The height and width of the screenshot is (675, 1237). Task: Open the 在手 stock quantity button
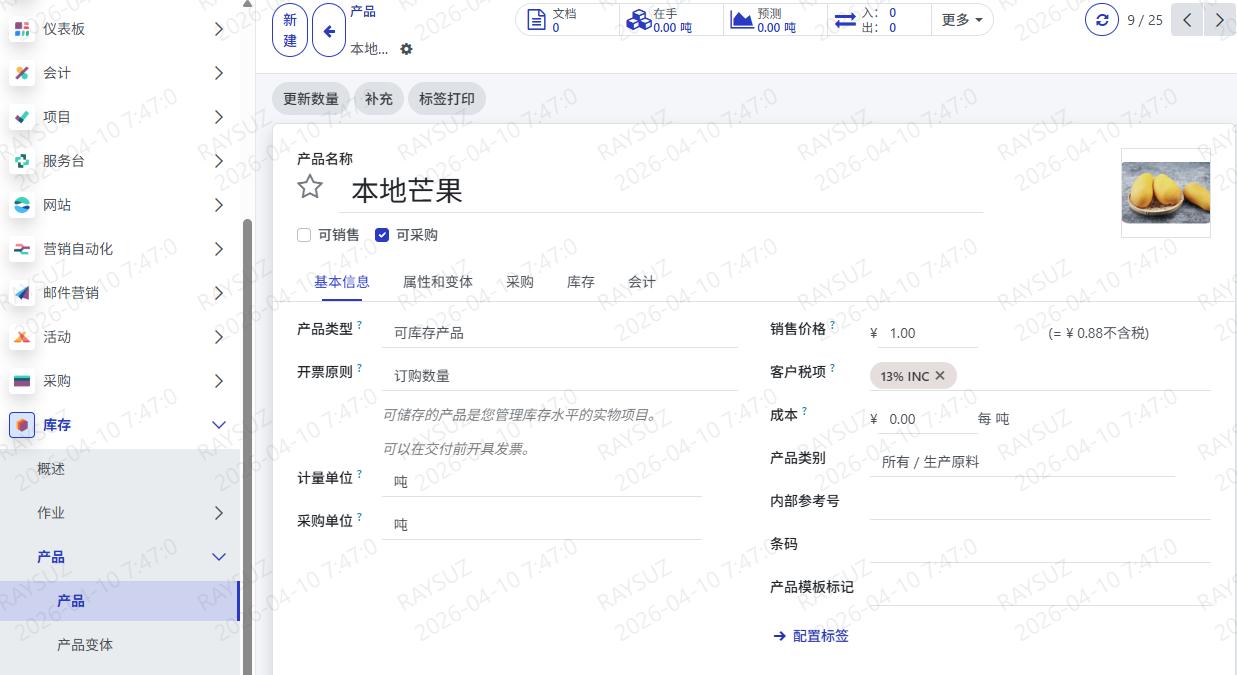click(671, 20)
